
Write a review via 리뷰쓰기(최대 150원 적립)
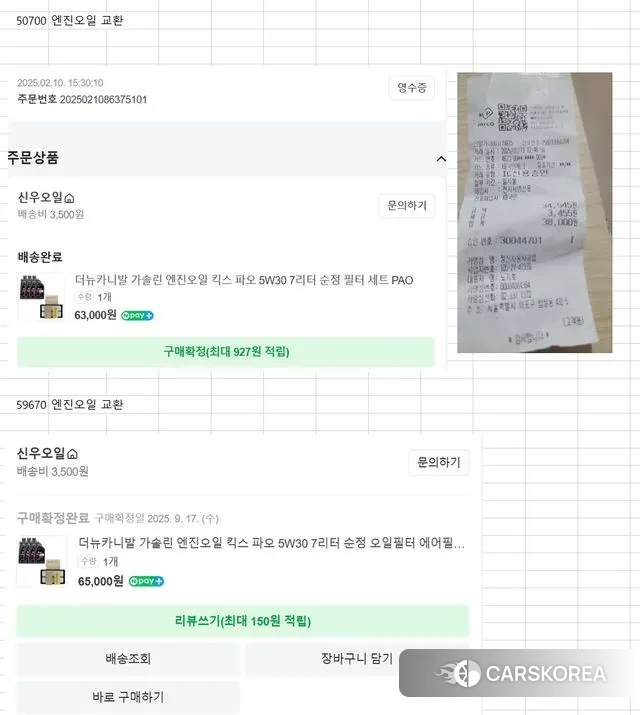coord(243,621)
